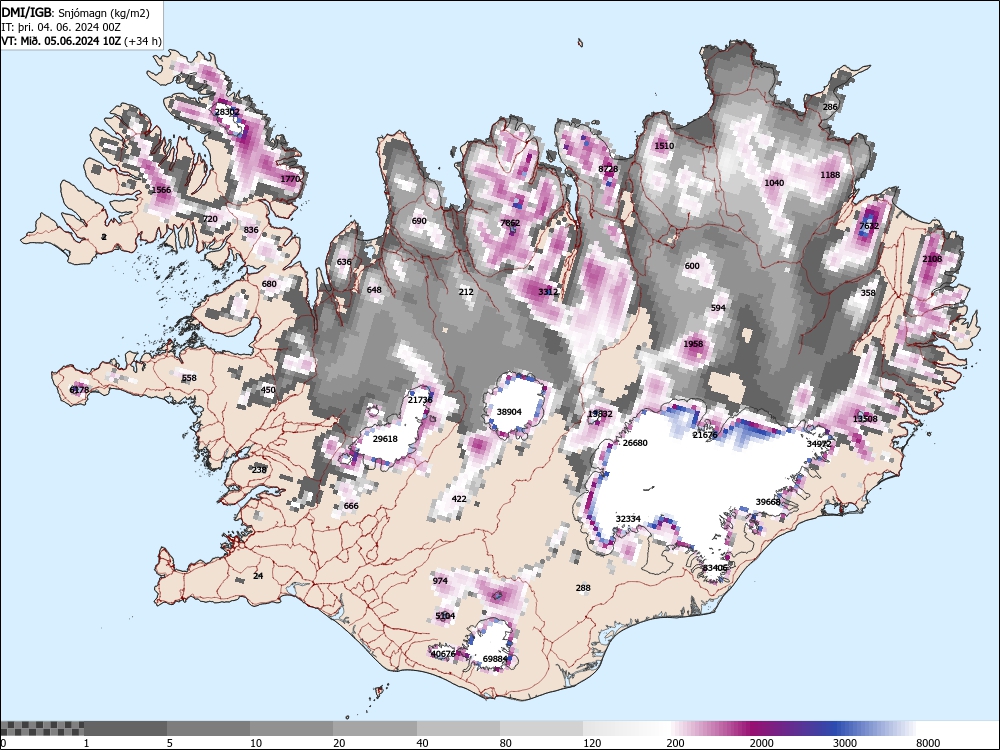Select the 69884 value on southern glacier

(x=495, y=659)
